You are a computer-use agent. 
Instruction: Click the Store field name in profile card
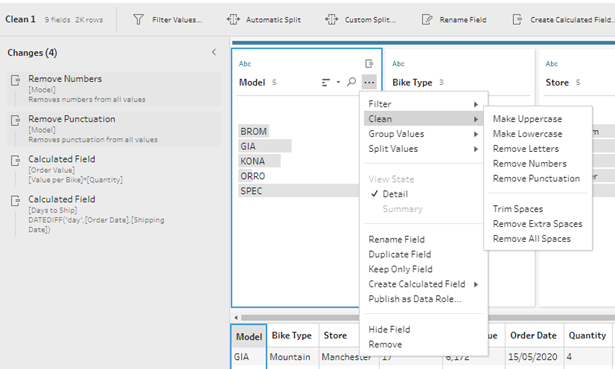click(x=557, y=82)
